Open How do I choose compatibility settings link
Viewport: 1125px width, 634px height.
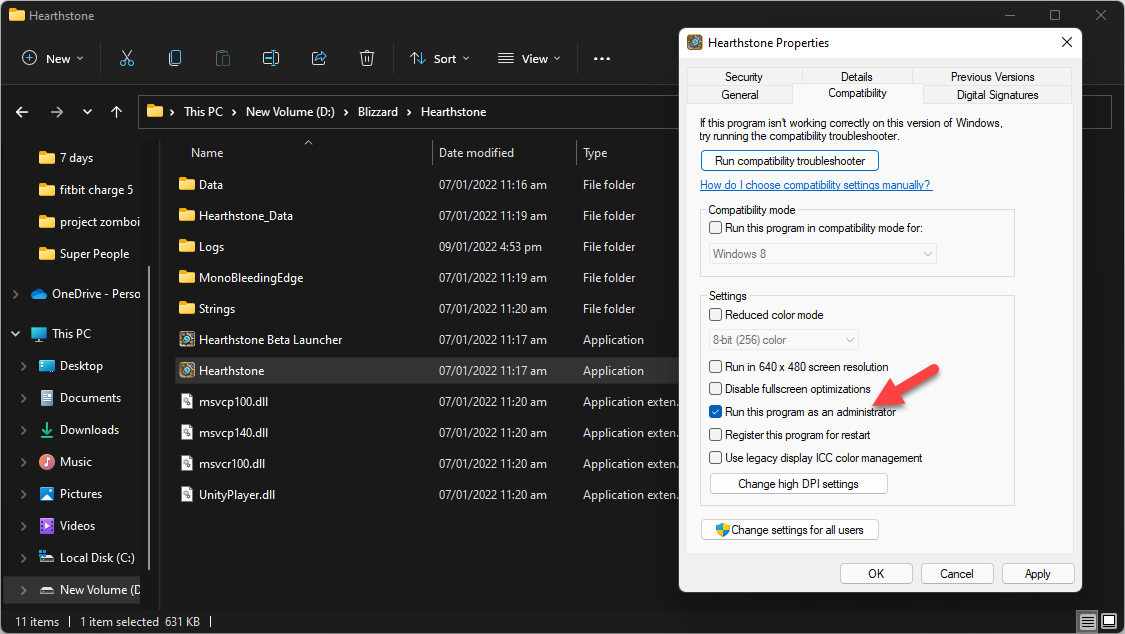[816, 185]
